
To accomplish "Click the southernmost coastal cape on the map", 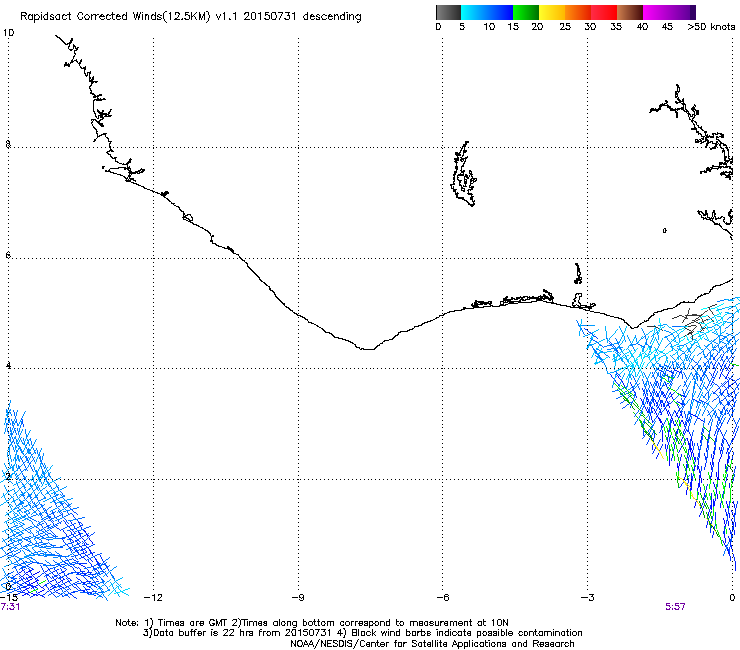I will tap(367, 348).
